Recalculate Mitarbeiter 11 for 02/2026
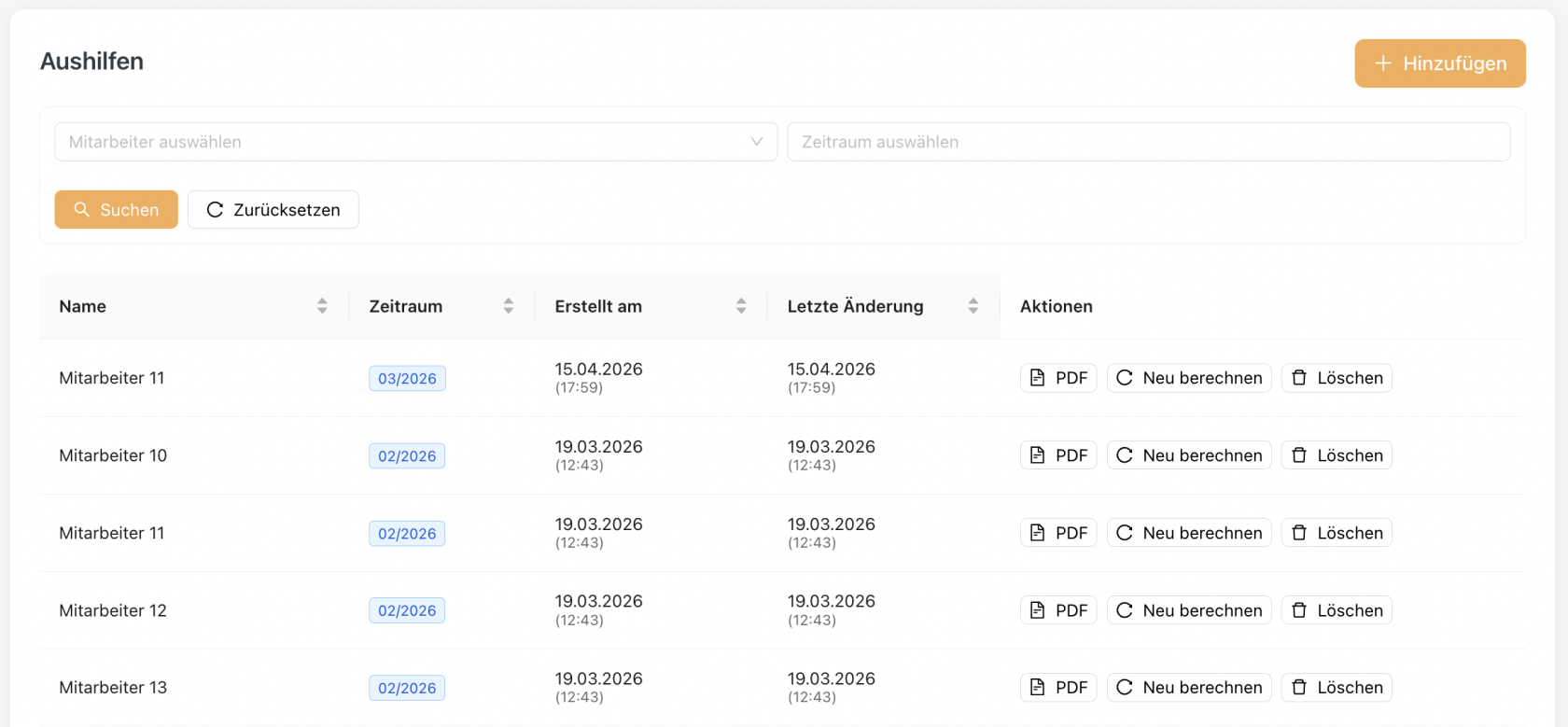Image resolution: width=1568 pixels, height=727 pixels. click(1189, 533)
